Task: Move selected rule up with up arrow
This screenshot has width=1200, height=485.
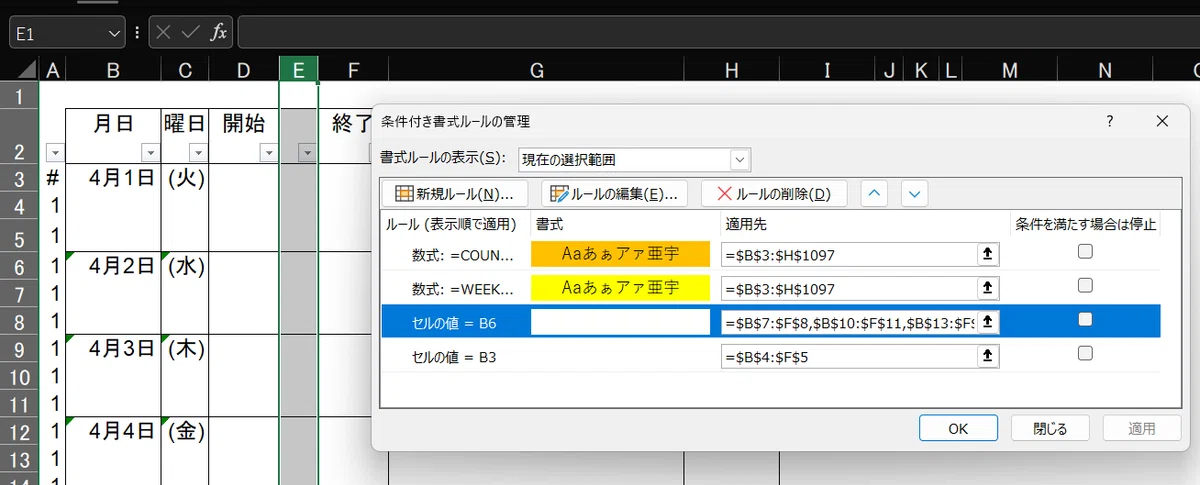Action: [x=875, y=193]
